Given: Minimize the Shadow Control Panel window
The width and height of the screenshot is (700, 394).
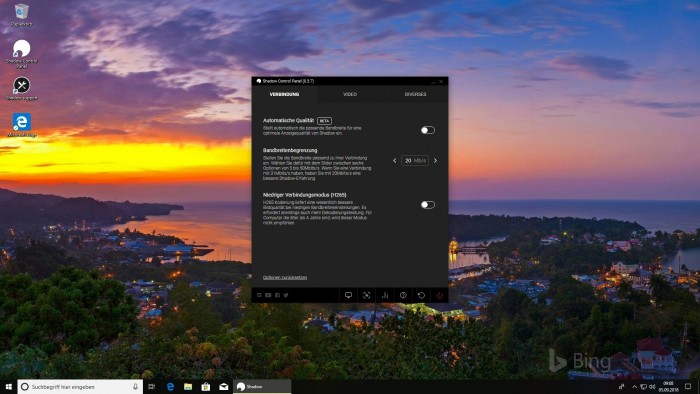Looking at the screenshot, I should click(433, 82).
